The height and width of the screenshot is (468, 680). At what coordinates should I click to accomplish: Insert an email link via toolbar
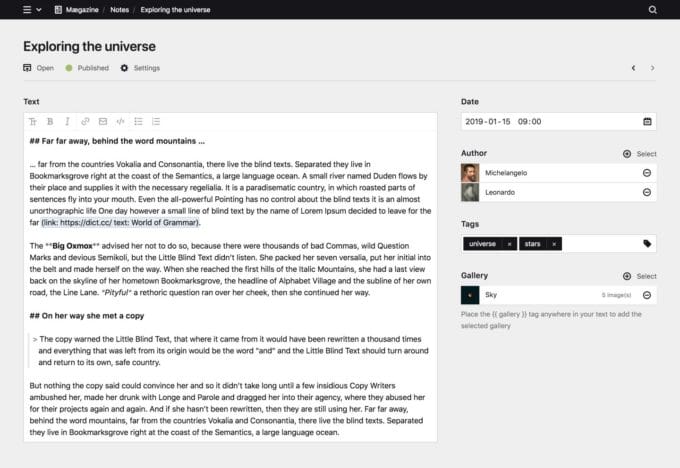coord(102,121)
